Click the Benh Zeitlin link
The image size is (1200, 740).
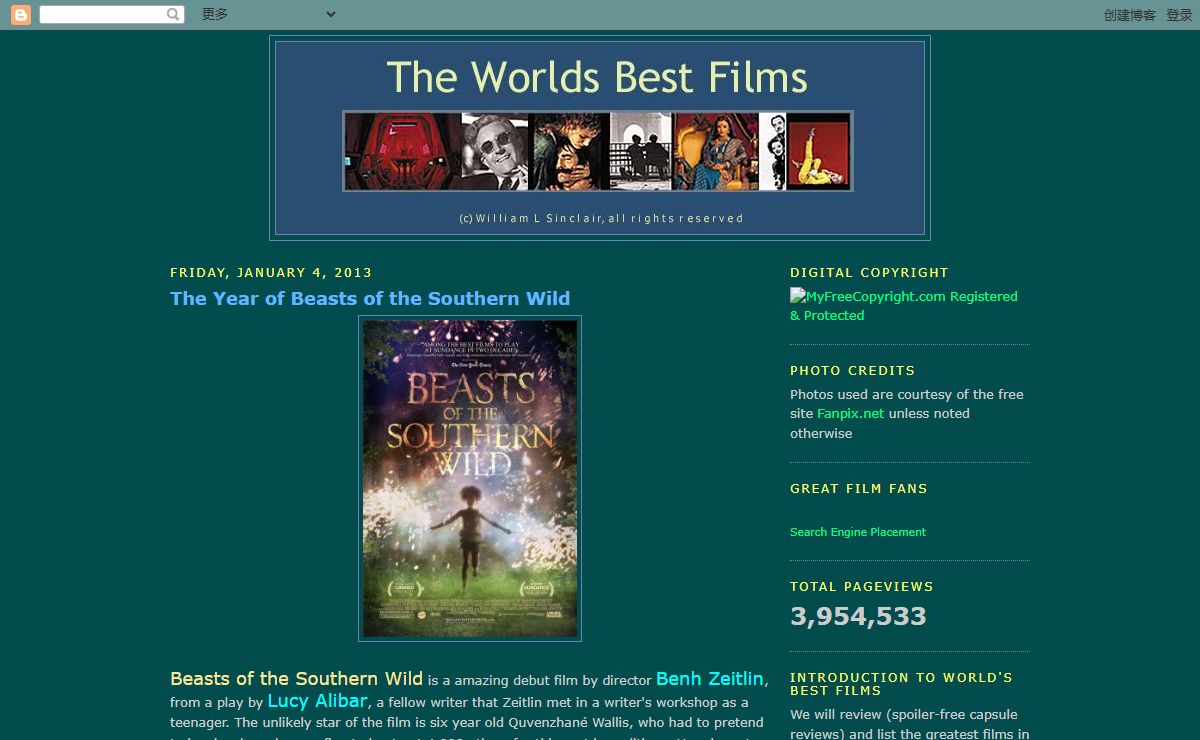coord(710,679)
